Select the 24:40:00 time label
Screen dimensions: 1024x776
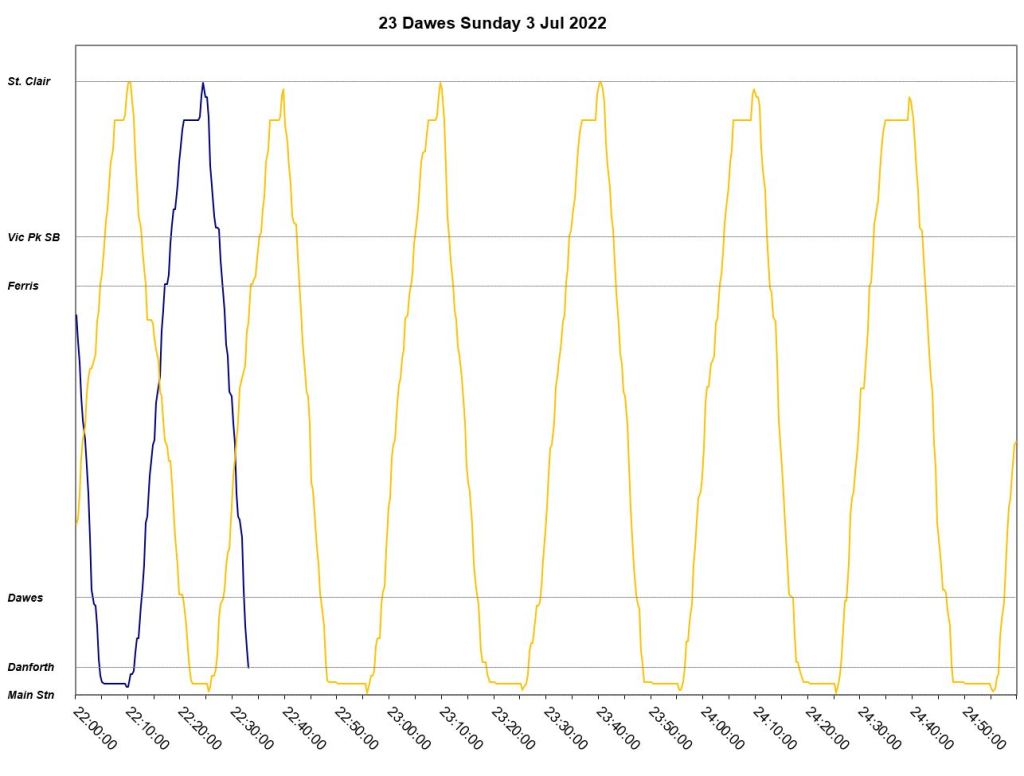point(933,729)
